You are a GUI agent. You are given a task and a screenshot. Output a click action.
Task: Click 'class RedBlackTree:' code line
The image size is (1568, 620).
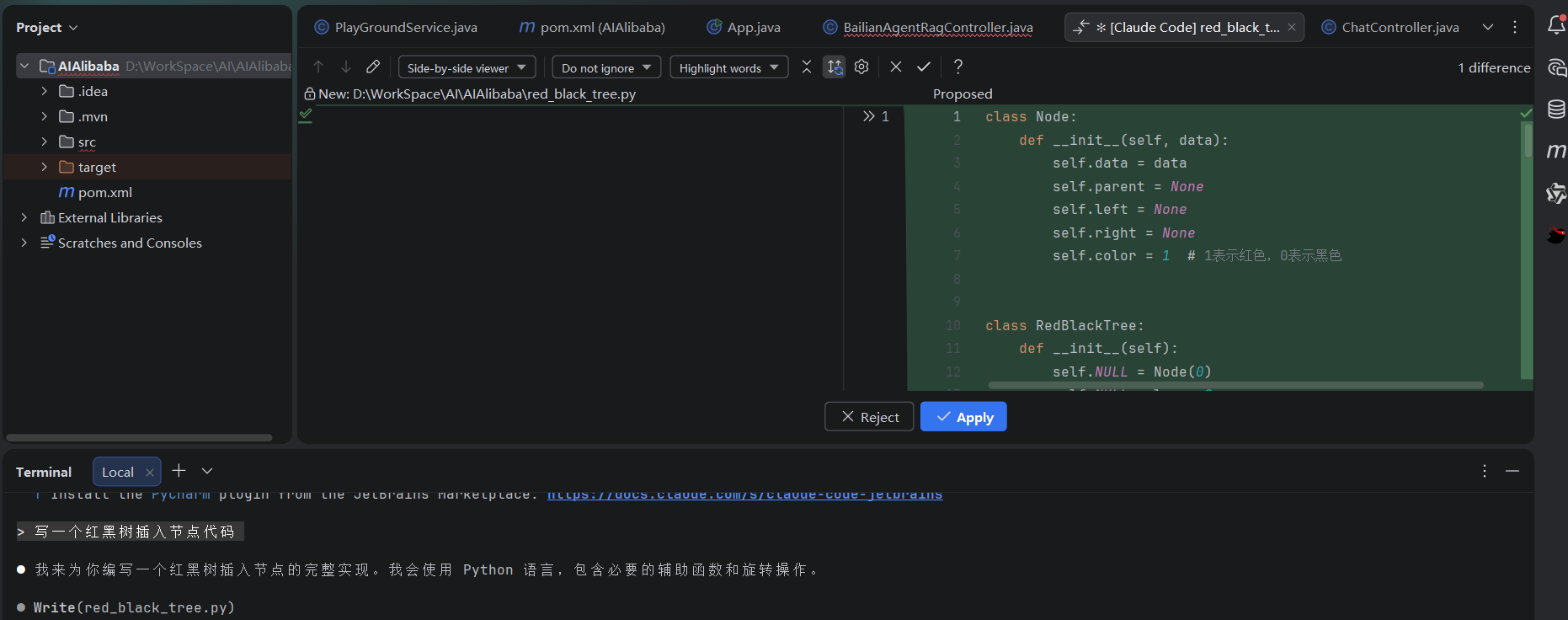(x=1064, y=325)
